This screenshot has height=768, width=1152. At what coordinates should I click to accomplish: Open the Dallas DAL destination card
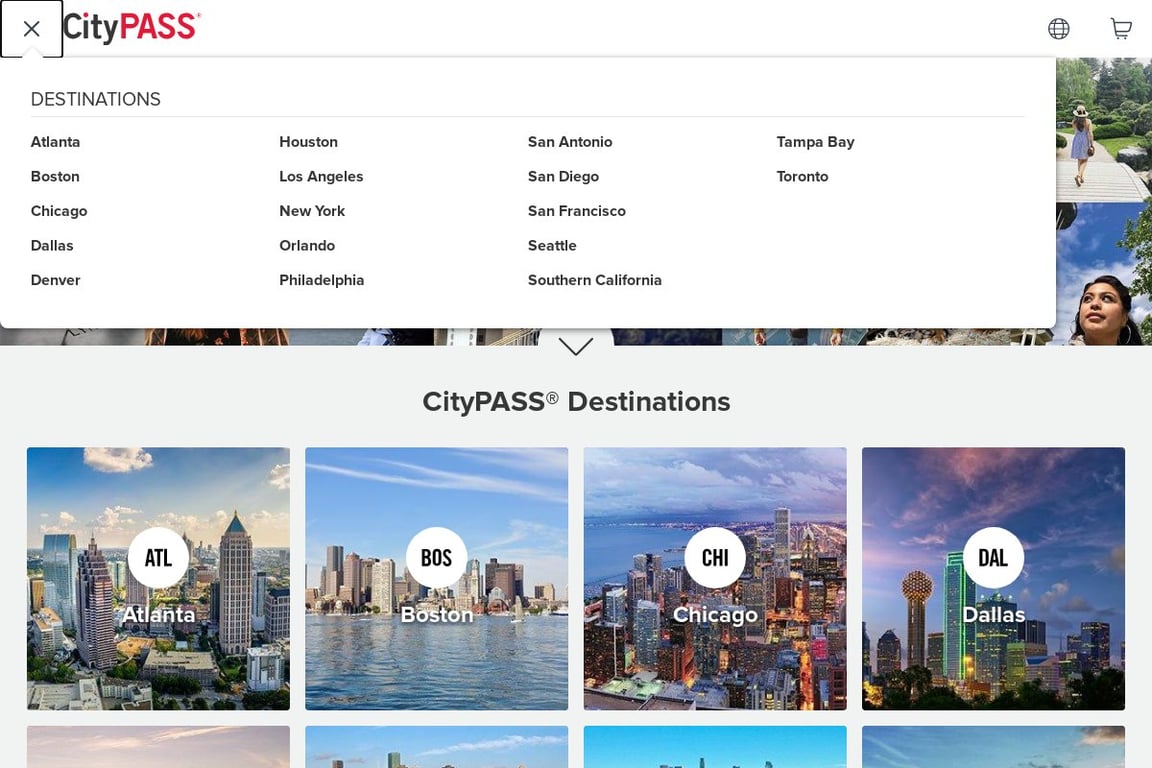point(993,578)
